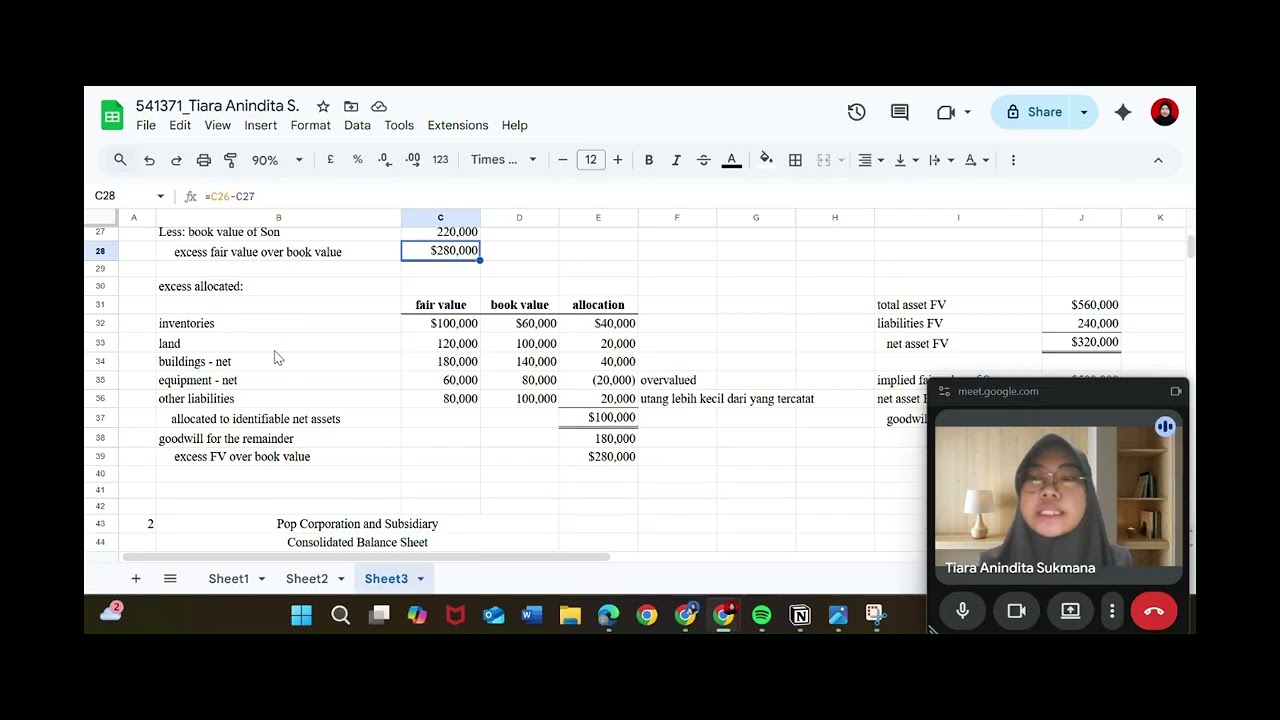Star the spreadsheet document
Screen dimensions: 1280x720
pyautogui.click(x=323, y=106)
